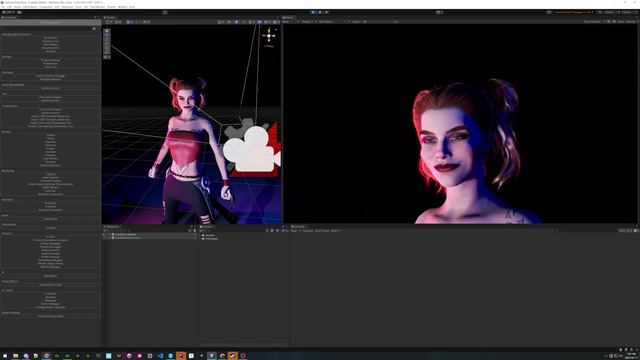Click the highlighted top button in left panel
This screenshot has width=640, height=360.
click(50, 22)
